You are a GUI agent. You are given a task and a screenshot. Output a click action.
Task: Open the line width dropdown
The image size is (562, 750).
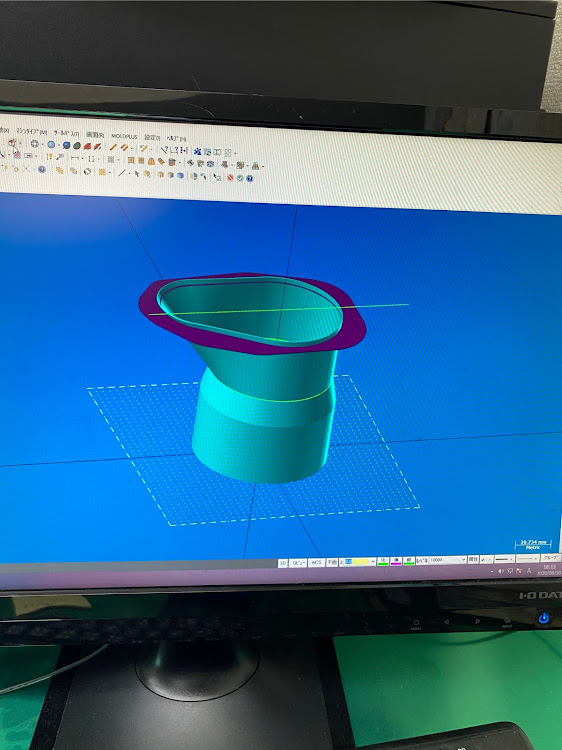(x=528, y=559)
